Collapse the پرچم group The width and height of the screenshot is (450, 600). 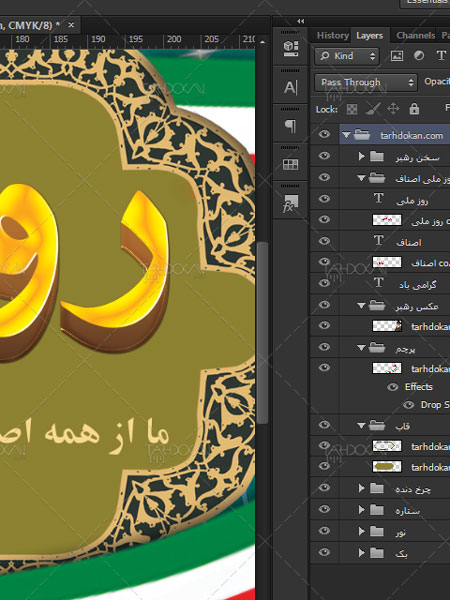(x=361, y=348)
